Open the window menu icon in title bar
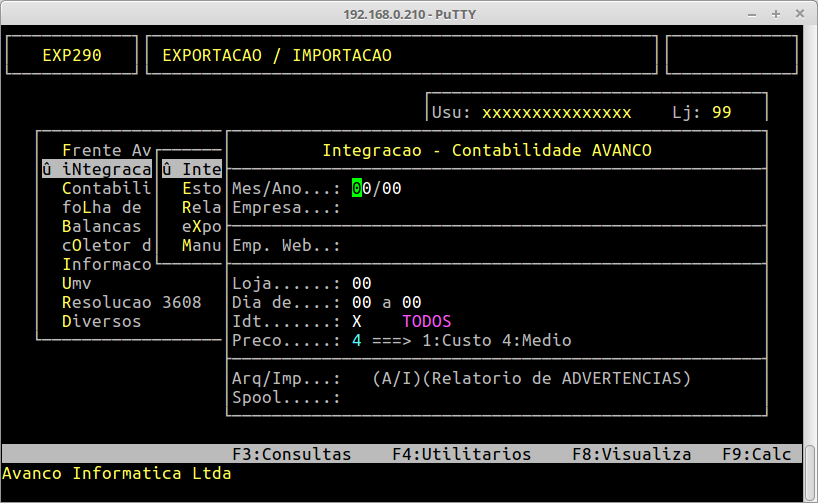Image resolution: width=818 pixels, height=503 pixels. tap(13, 13)
